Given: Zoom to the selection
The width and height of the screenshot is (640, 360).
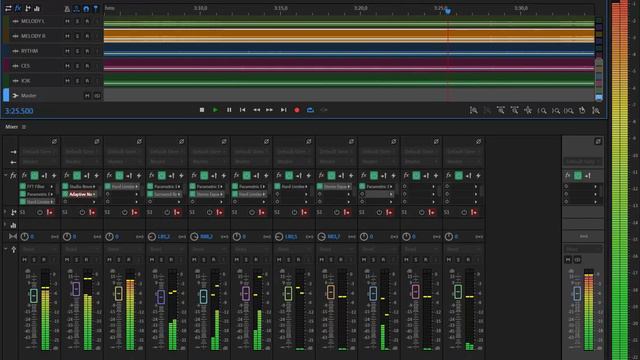Looking at the screenshot, I should pos(569,110).
